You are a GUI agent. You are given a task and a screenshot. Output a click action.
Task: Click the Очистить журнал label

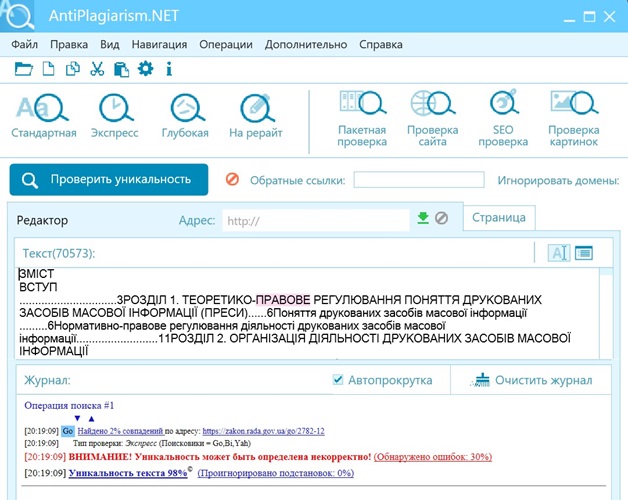click(x=543, y=380)
